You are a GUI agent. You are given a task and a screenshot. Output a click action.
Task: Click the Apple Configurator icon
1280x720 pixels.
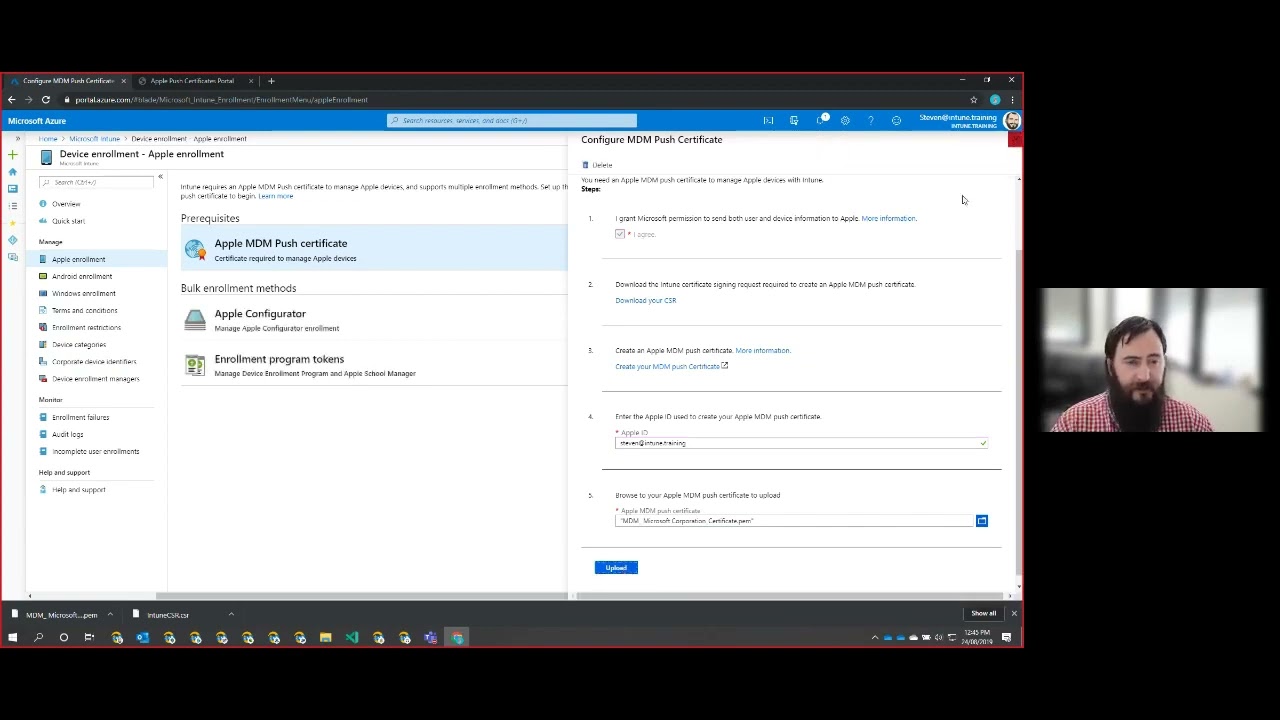coord(195,320)
